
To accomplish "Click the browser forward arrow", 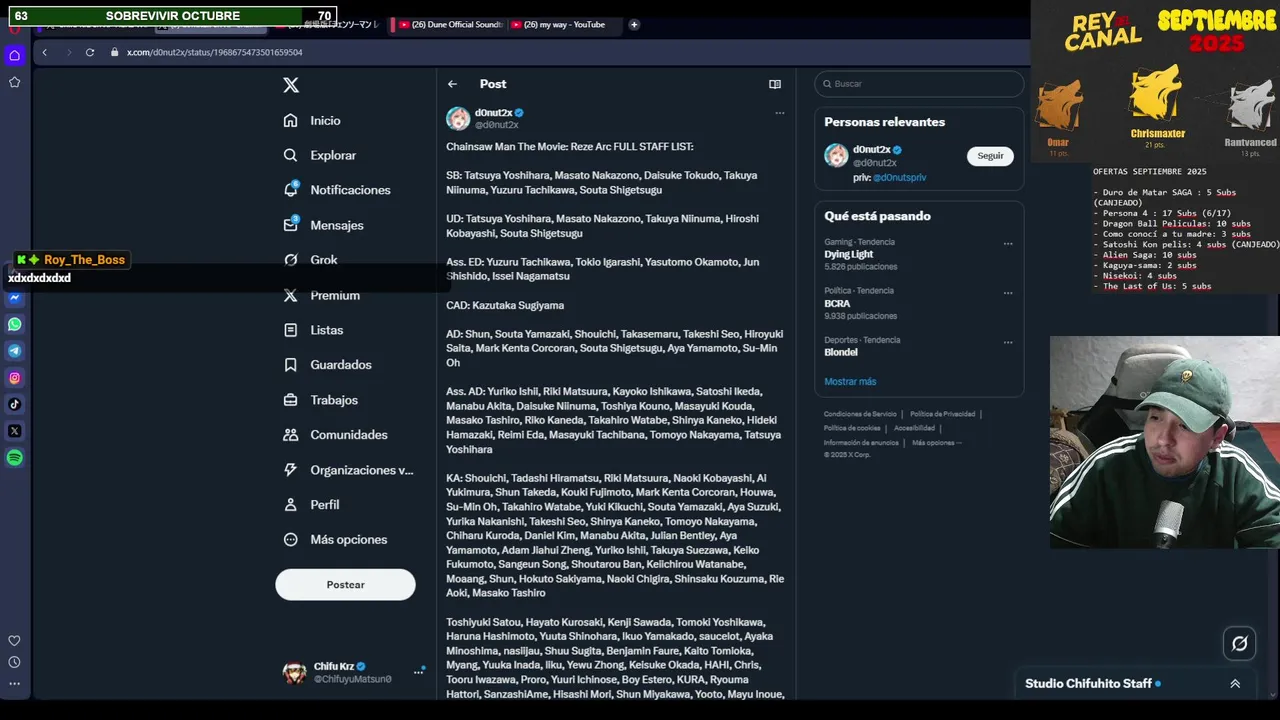I will 67,52.
